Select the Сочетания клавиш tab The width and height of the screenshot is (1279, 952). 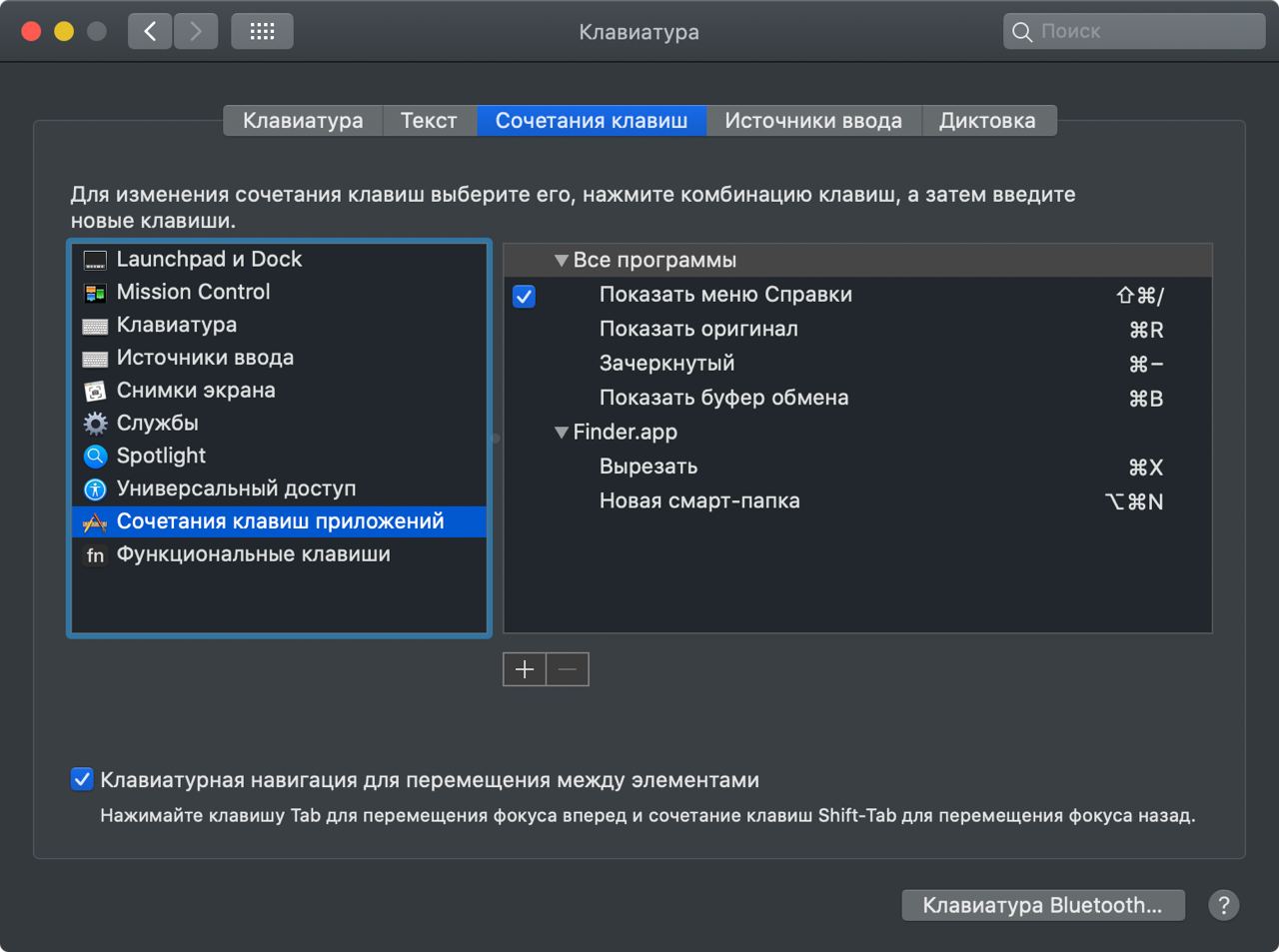coord(592,121)
